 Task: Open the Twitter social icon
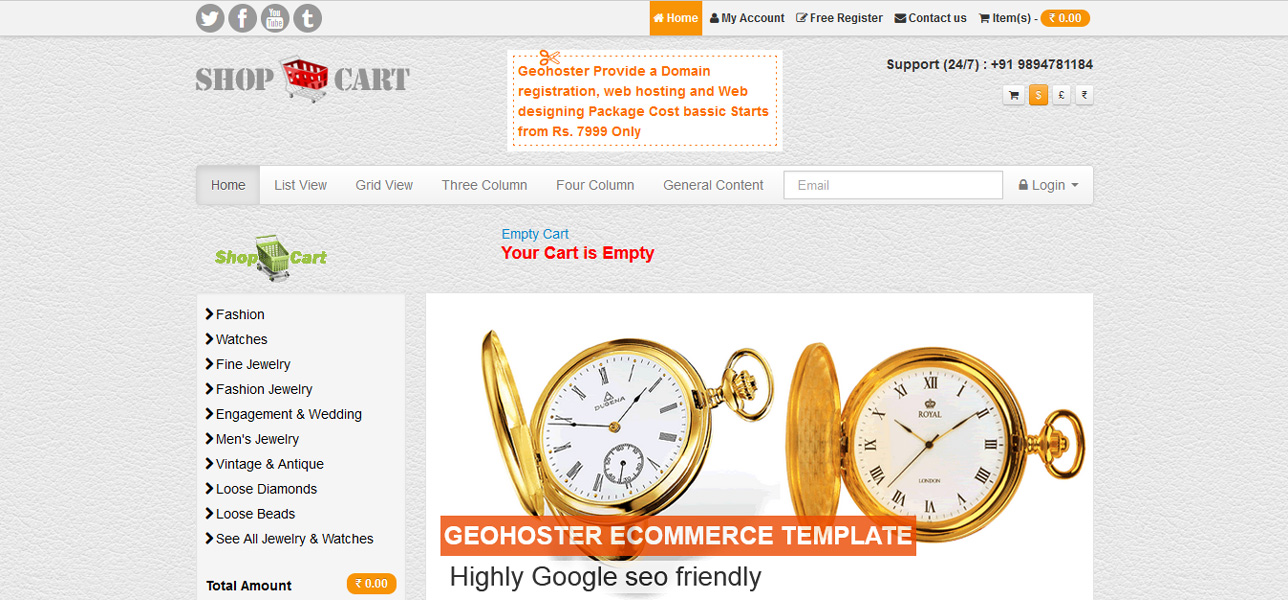click(x=210, y=18)
